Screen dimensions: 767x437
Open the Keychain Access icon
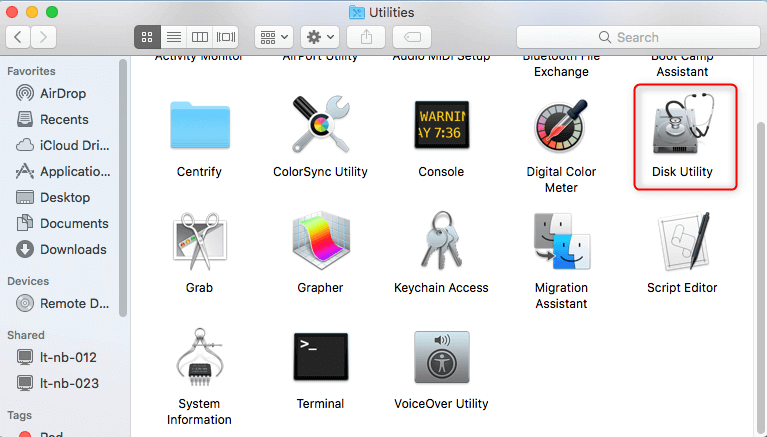coord(441,243)
